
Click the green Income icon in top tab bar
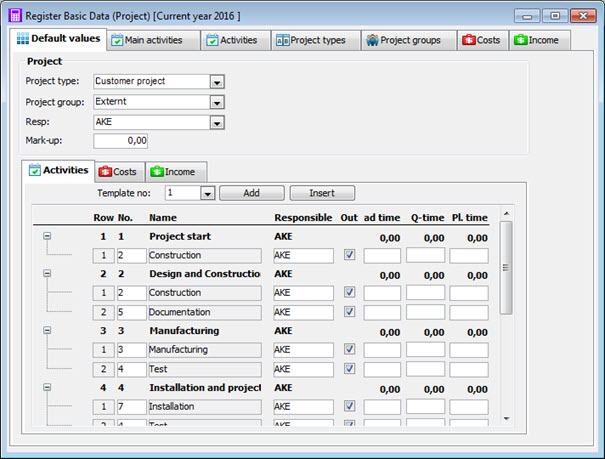[520, 40]
